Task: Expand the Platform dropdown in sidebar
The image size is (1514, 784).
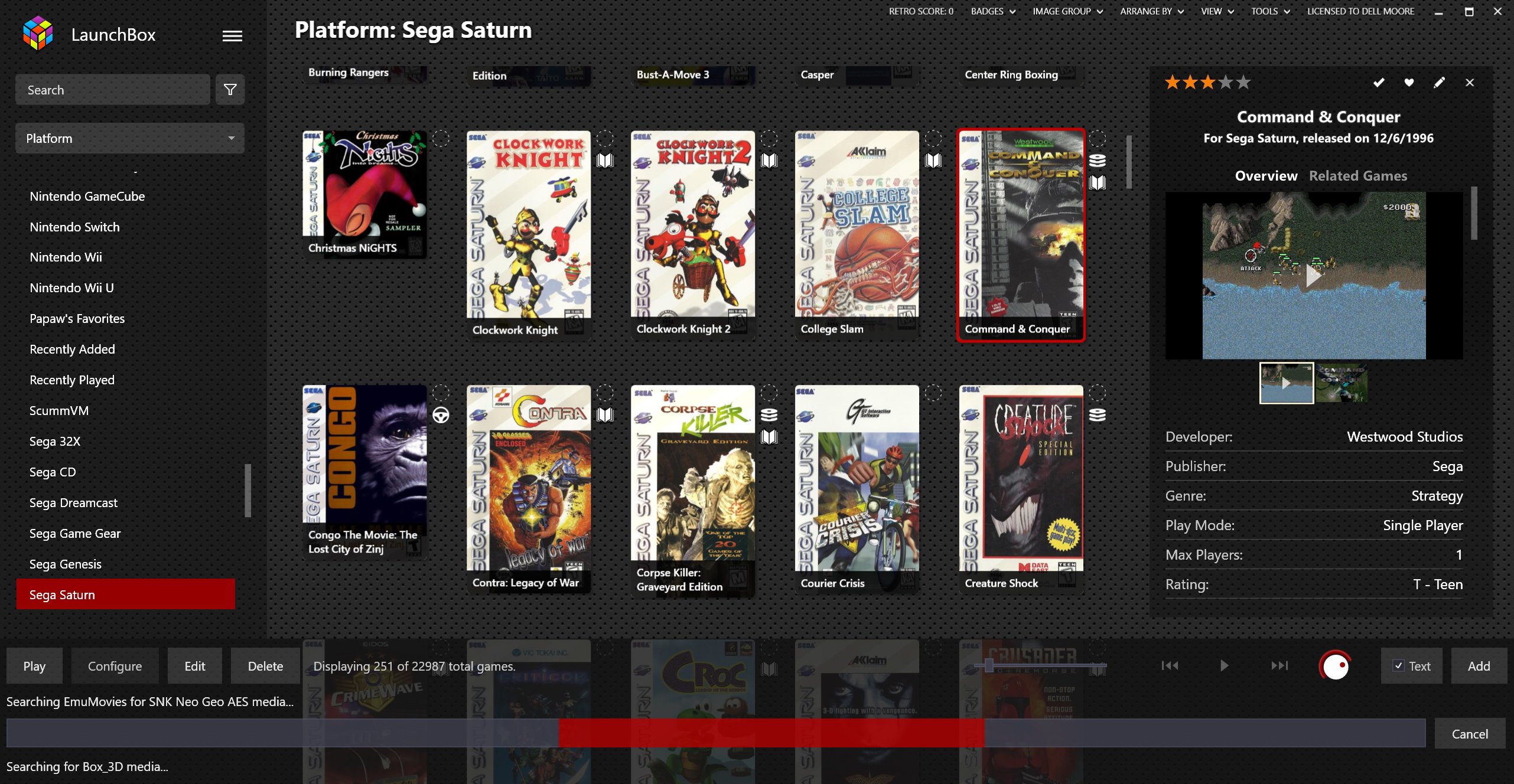Action: tap(130, 138)
